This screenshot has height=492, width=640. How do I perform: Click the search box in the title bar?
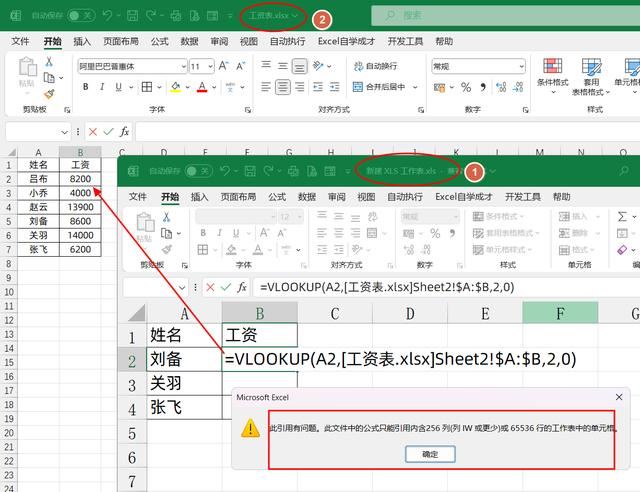500,16
